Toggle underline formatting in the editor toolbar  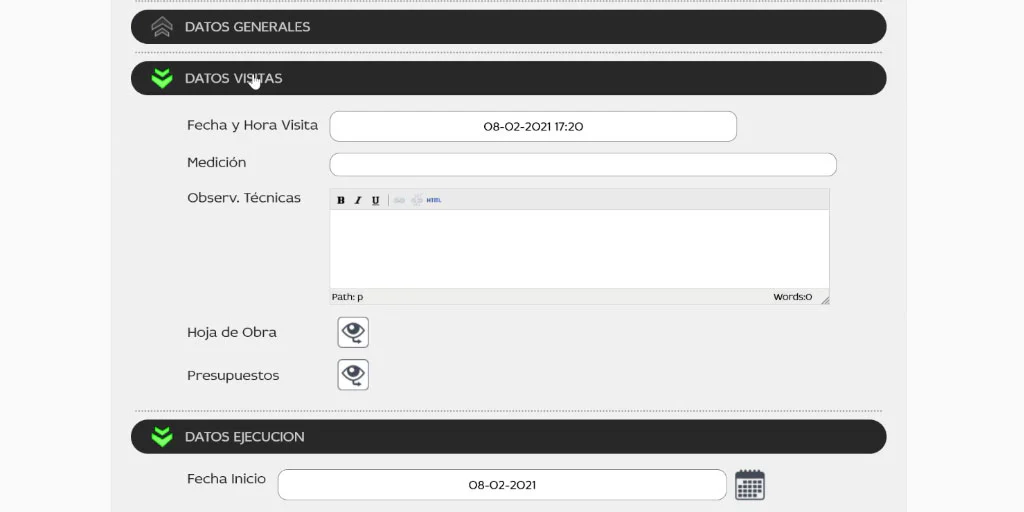[376, 200]
